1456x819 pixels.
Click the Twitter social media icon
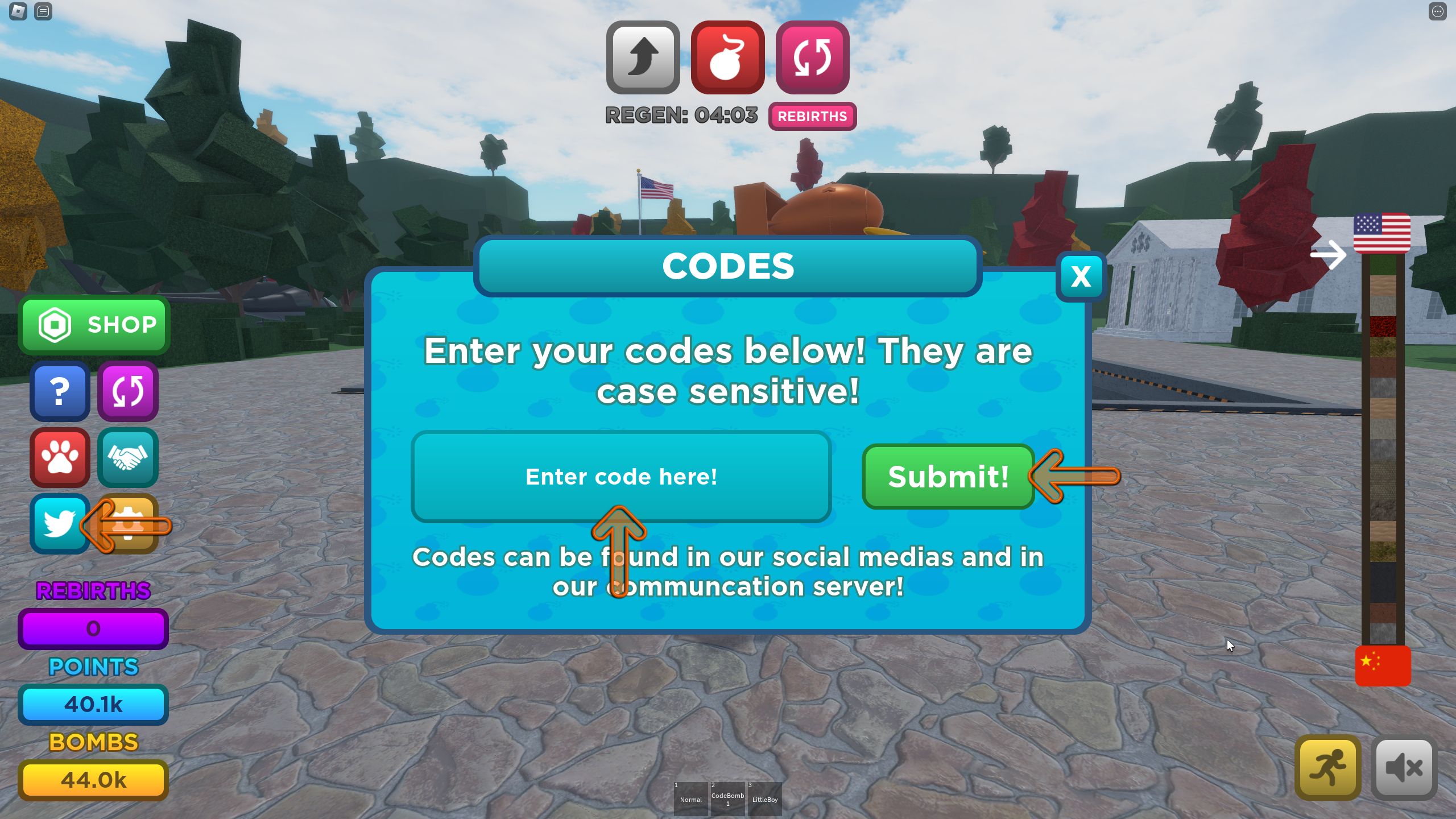coord(58,522)
